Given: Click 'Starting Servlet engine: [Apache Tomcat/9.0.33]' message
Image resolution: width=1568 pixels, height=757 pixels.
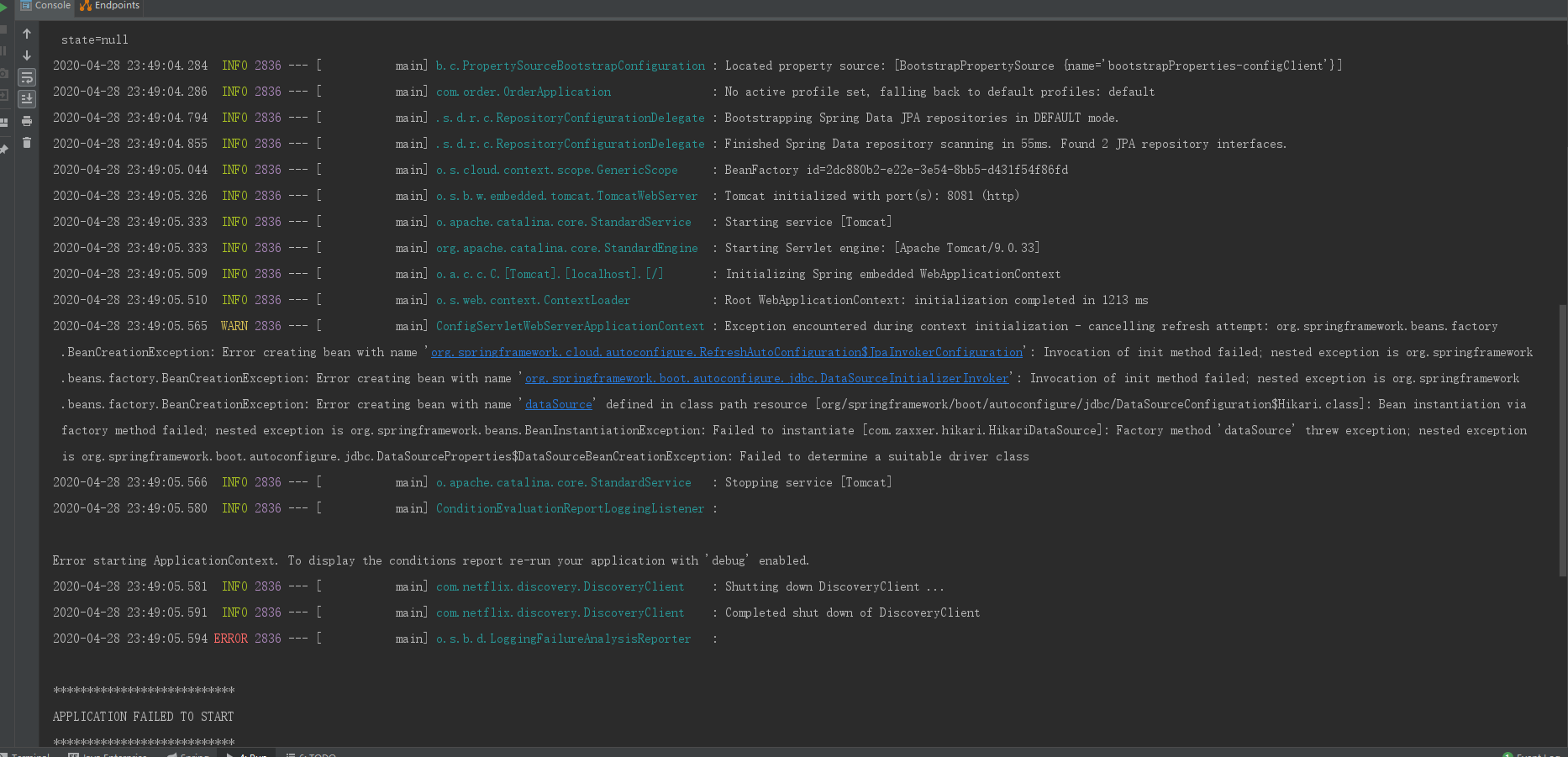Looking at the screenshot, I should [x=882, y=248].
